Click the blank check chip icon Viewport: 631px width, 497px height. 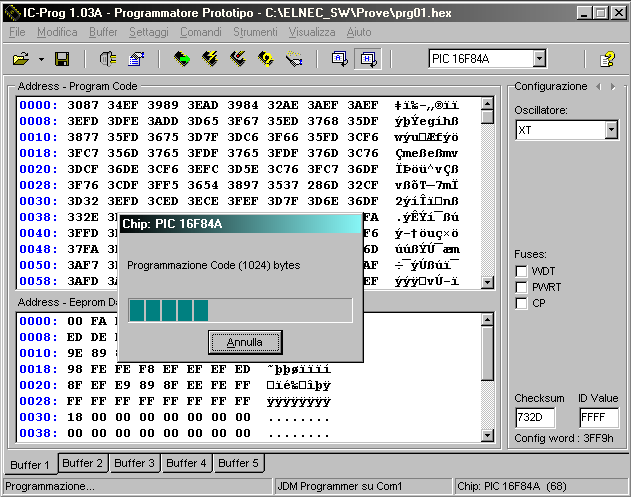(294, 59)
